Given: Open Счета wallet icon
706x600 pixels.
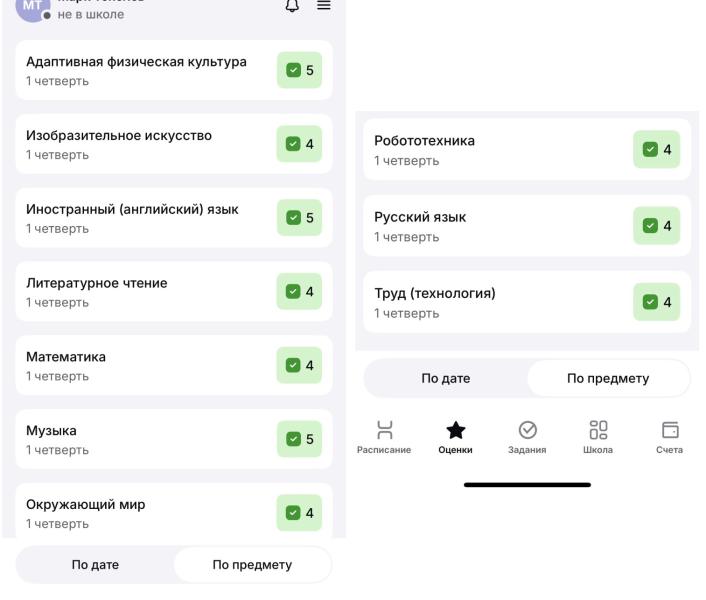Looking at the screenshot, I should tap(669, 436).
